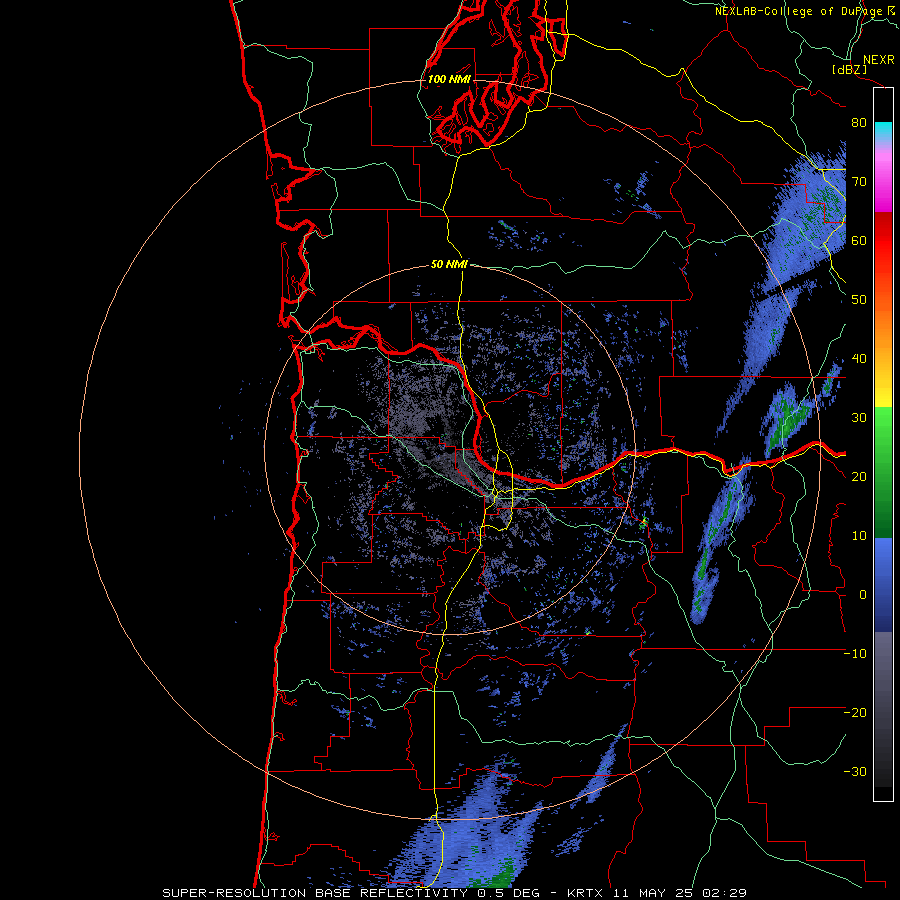Click the -10 value on the dBZ scale
Screen dimensions: 900x900
[x=855, y=654]
